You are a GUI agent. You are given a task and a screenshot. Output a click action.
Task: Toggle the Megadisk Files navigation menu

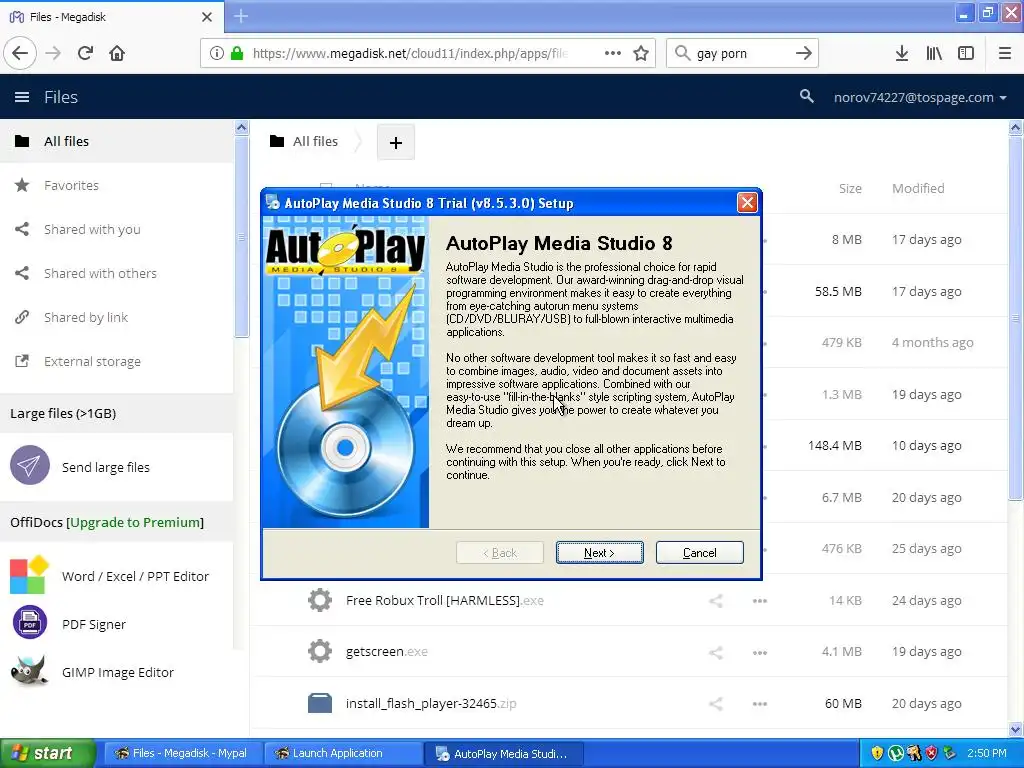pyautogui.click(x=22, y=97)
